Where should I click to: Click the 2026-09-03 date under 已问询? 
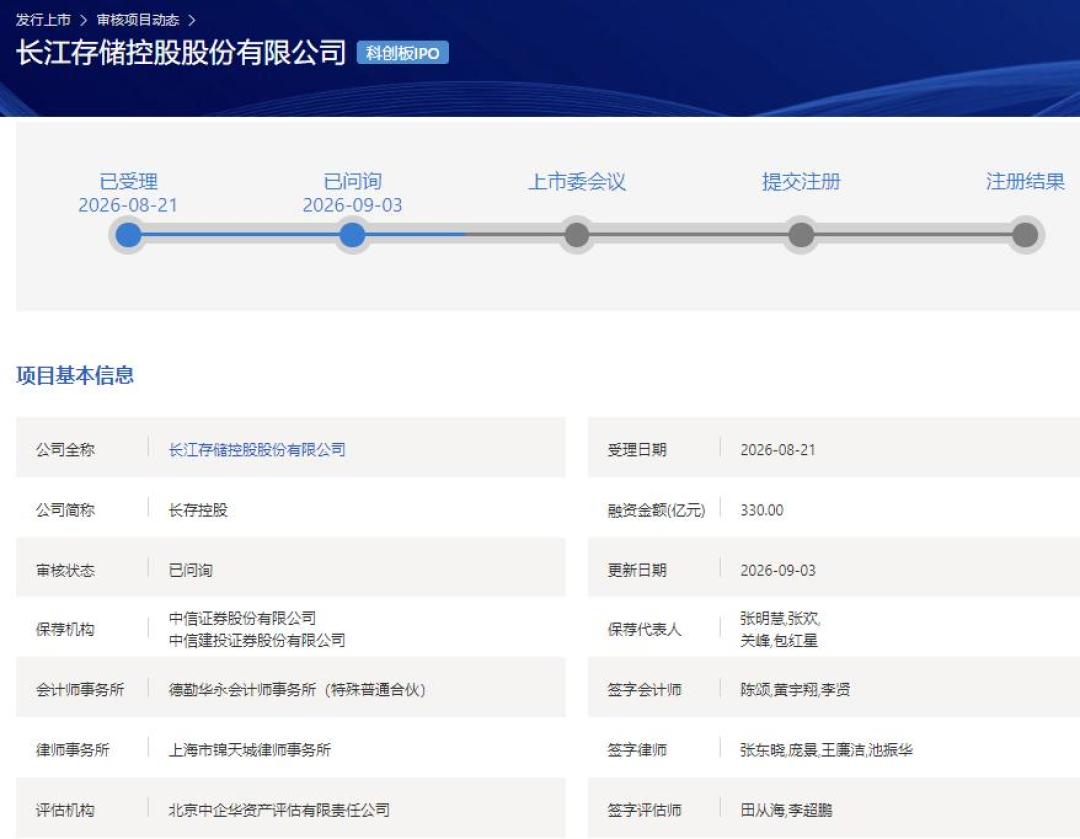click(352, 205)
